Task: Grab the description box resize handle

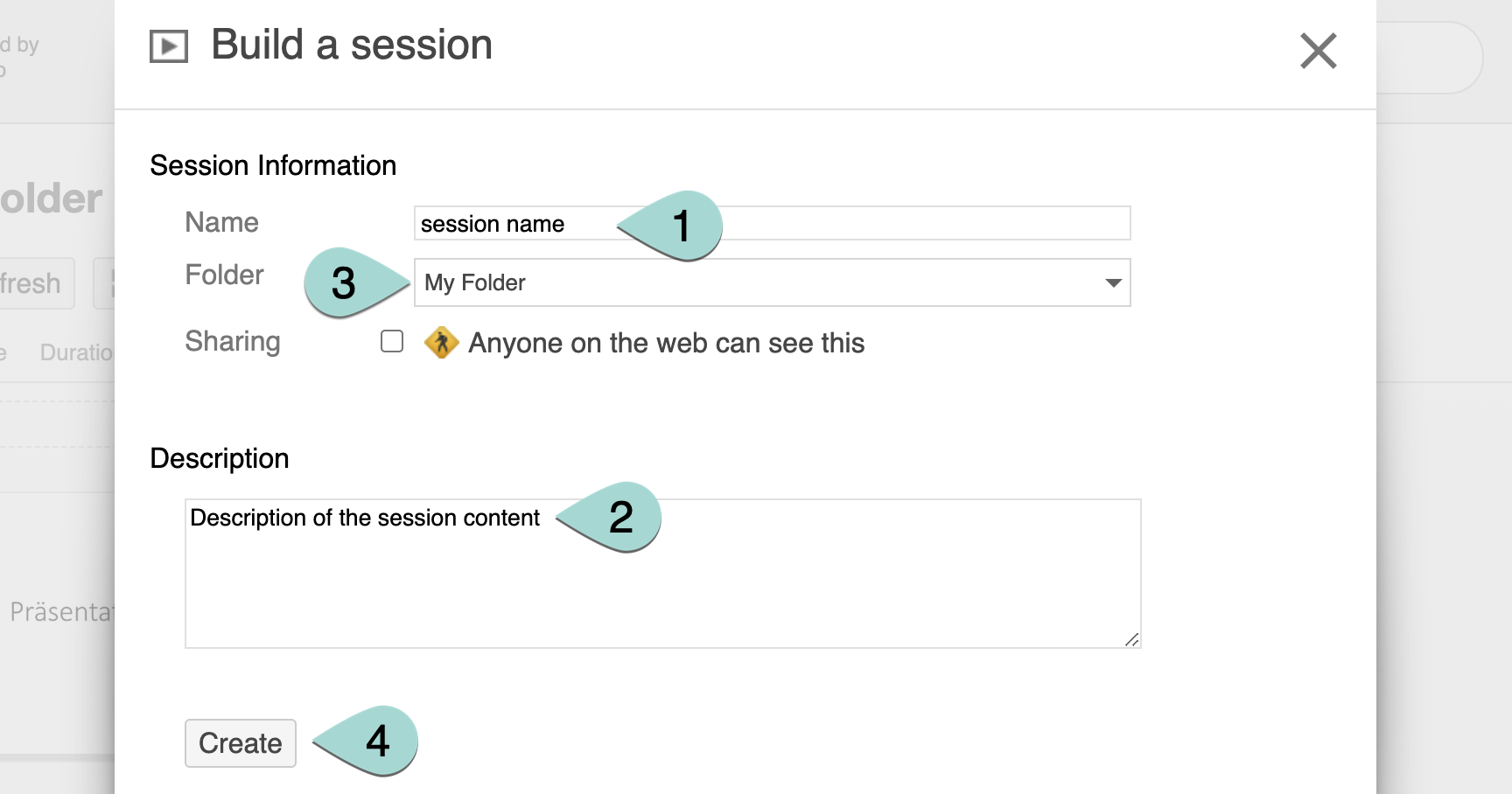Action: (x=1131, y=639)
